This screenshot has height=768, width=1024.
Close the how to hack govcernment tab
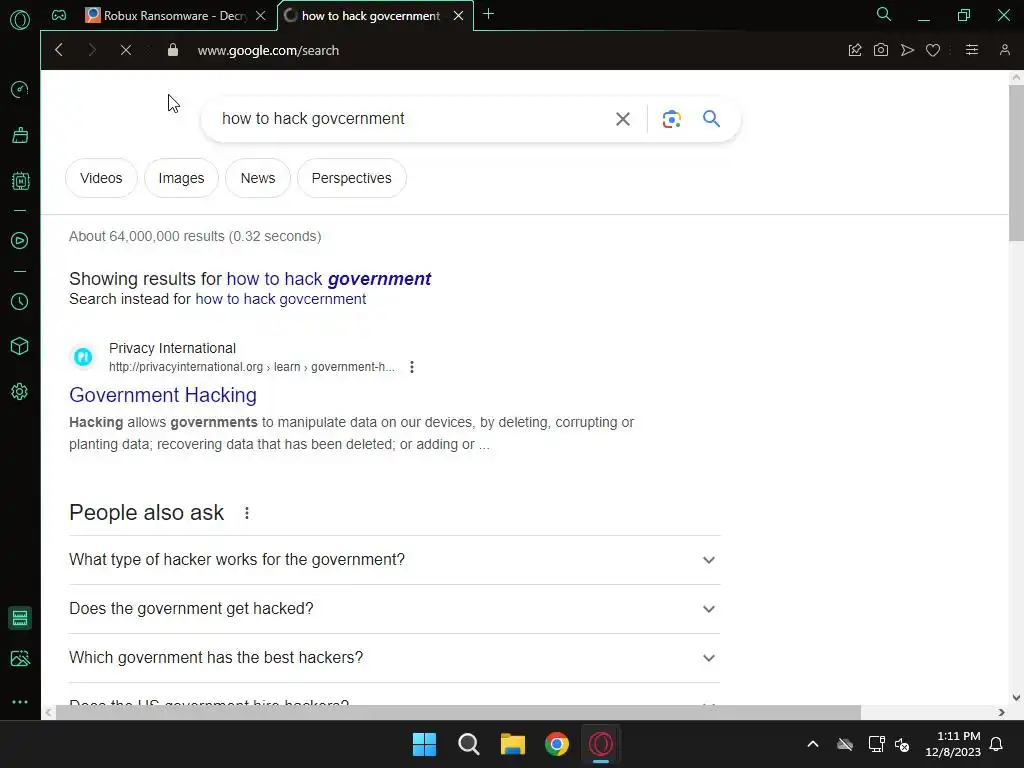tap(458, 16)
